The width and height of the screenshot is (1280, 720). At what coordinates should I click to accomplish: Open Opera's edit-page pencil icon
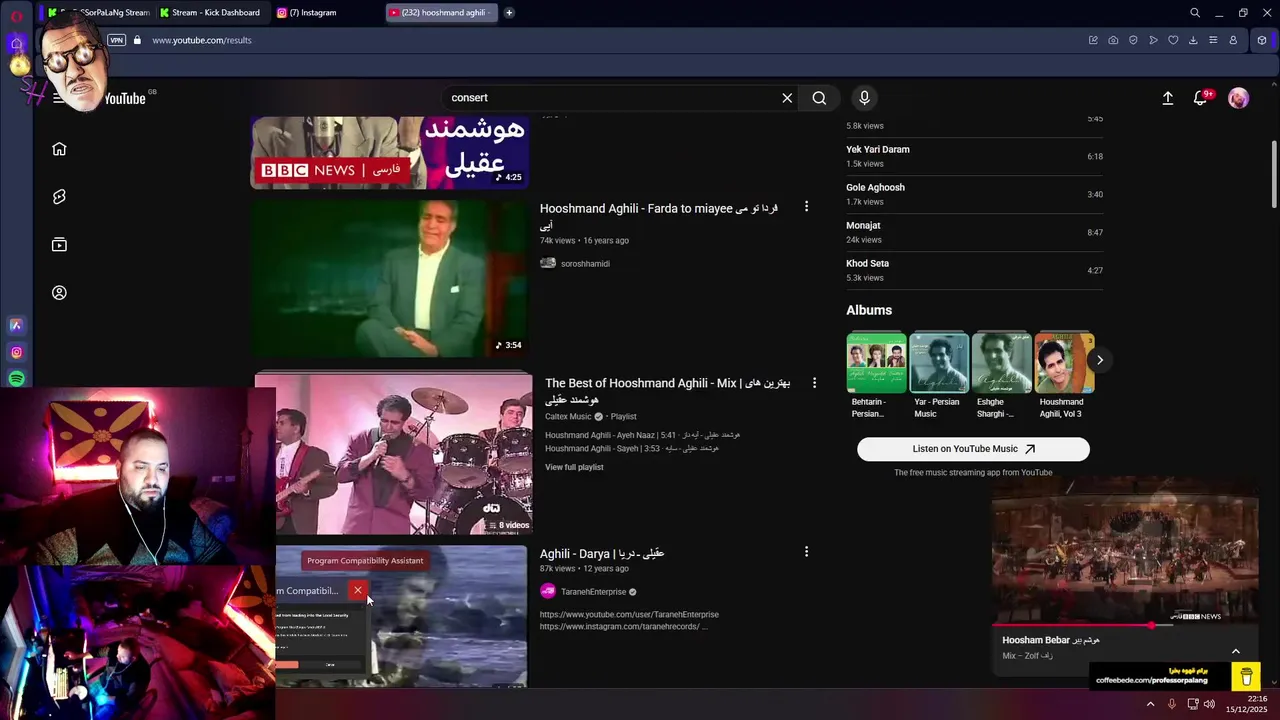(x=1093, y=40)
